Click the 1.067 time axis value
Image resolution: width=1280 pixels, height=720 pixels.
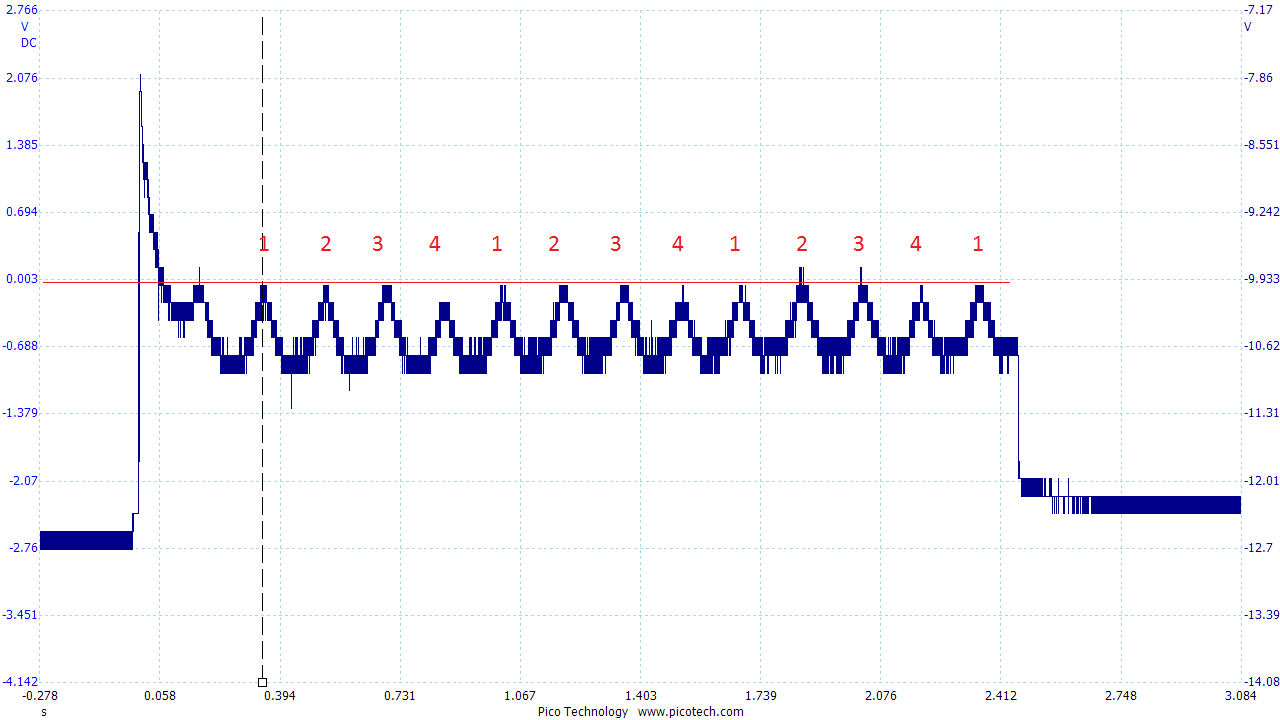tap(520, 696)
